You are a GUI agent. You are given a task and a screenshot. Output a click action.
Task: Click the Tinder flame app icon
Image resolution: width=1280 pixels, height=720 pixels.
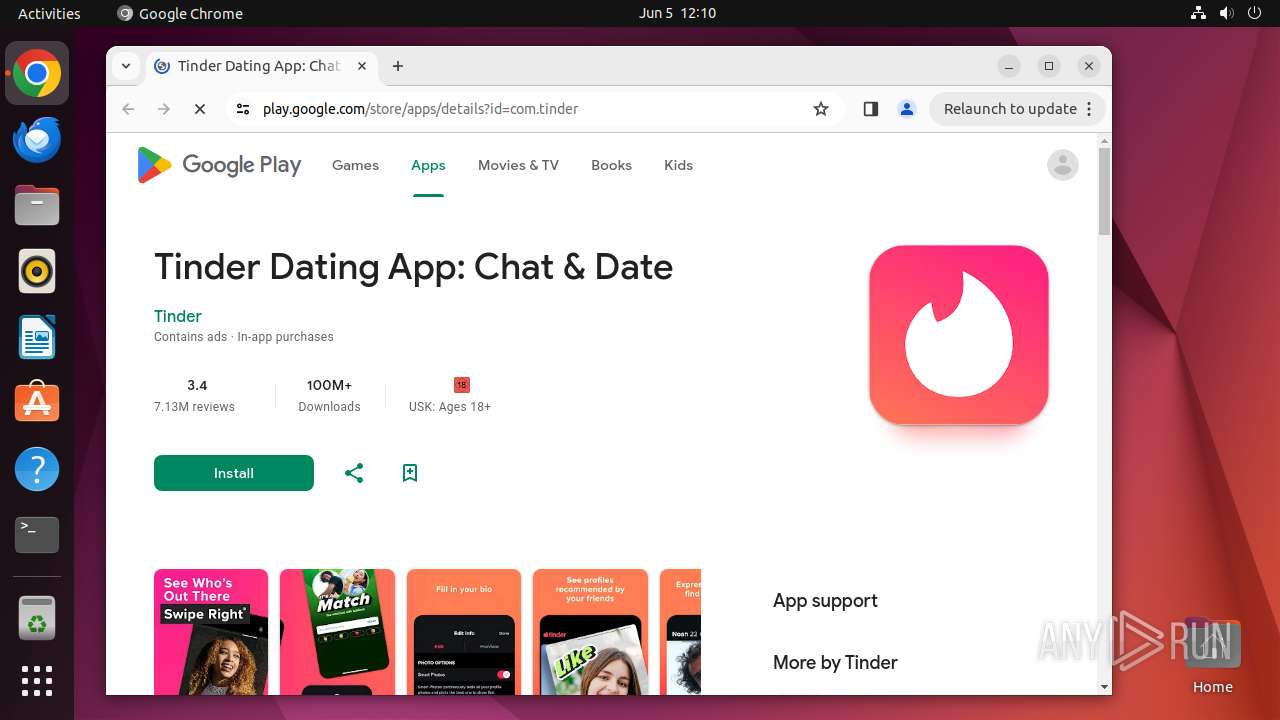(x=959, y=335)
